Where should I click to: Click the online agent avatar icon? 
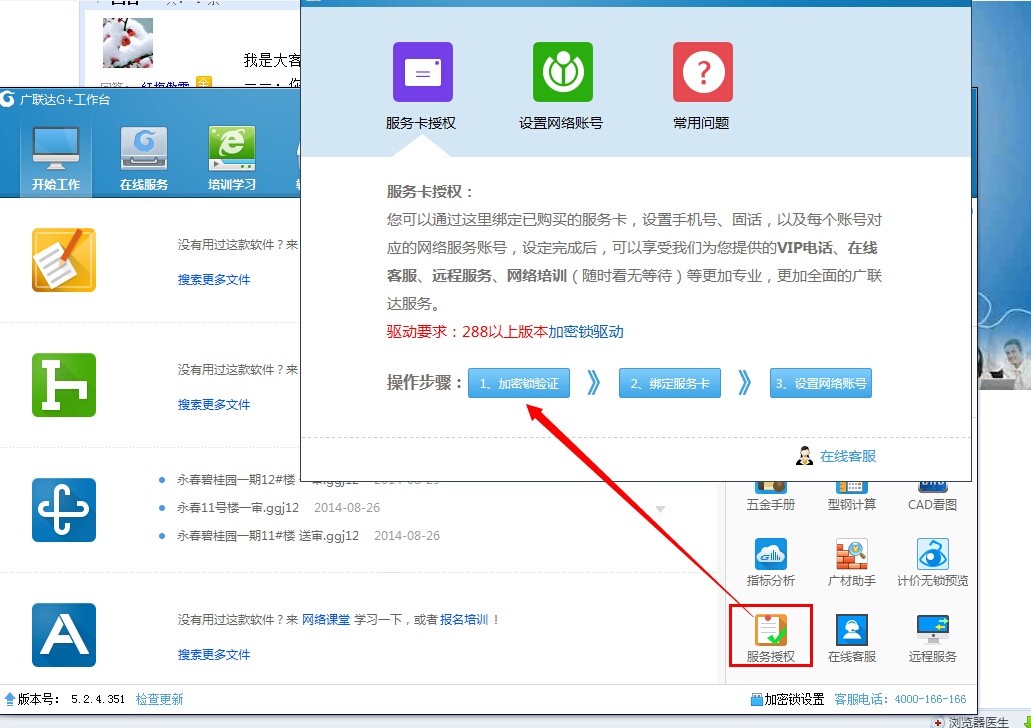coord(803,456)
